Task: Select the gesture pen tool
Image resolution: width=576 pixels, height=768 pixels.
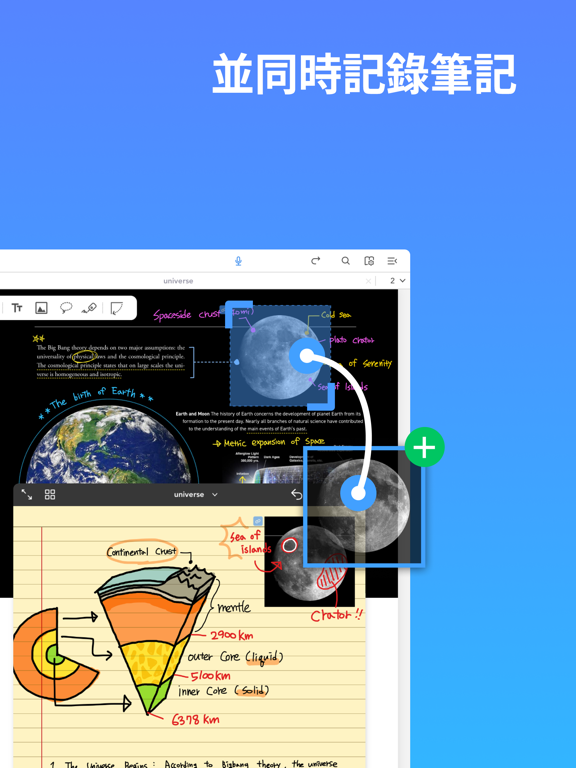Action: tap(89, 308)
